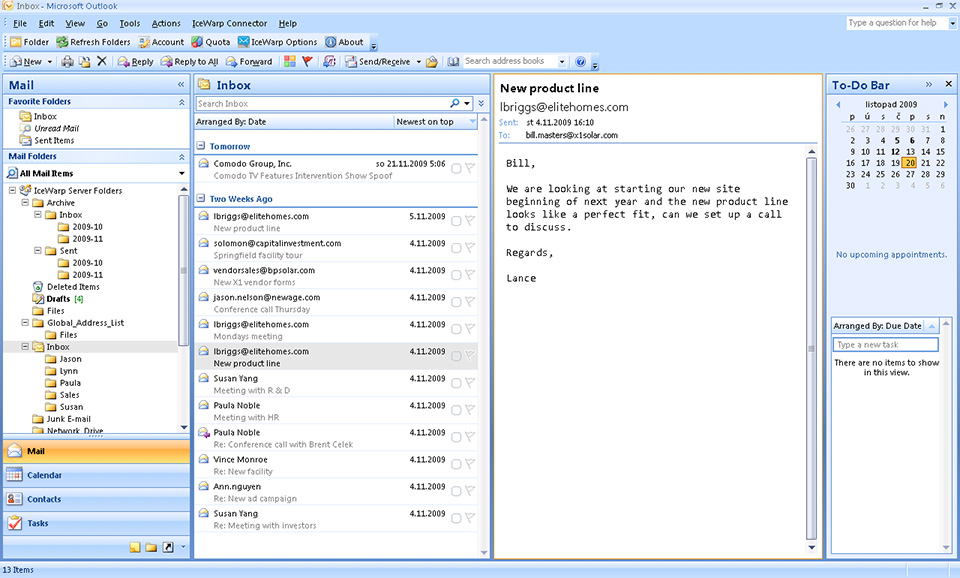Open the All Mail Items dropdown
The image size is (960, 578).
click(x=182, y=173)
